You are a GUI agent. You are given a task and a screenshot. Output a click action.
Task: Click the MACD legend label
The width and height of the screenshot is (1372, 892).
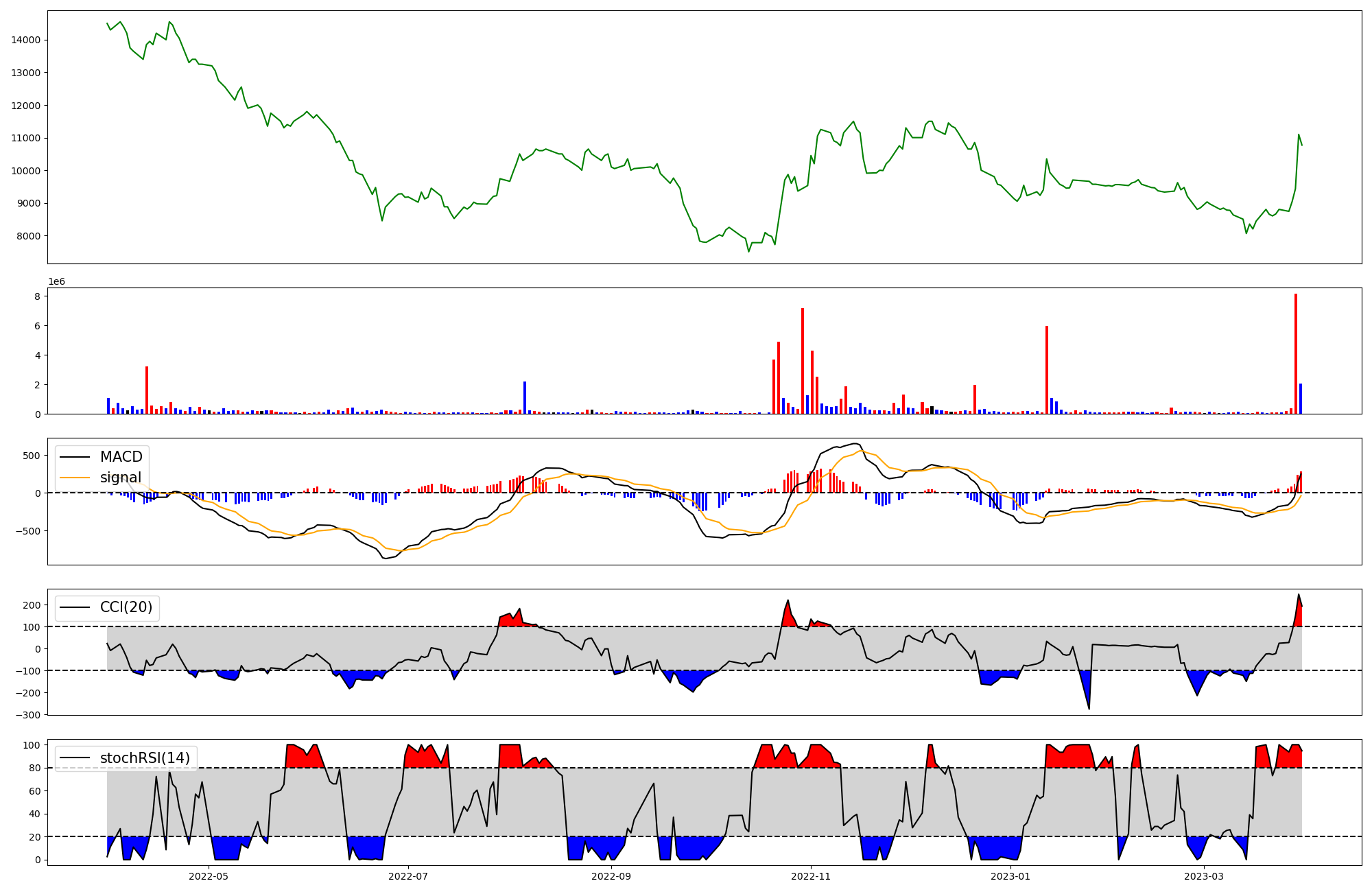pos(121,457)
